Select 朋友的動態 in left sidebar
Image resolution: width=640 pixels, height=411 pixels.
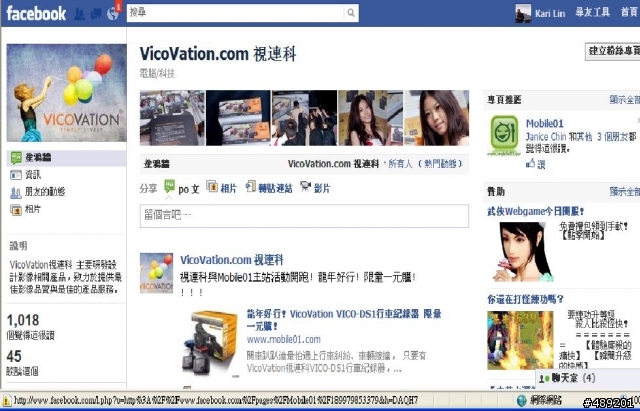pyautogui.click(x=45, y=191)
